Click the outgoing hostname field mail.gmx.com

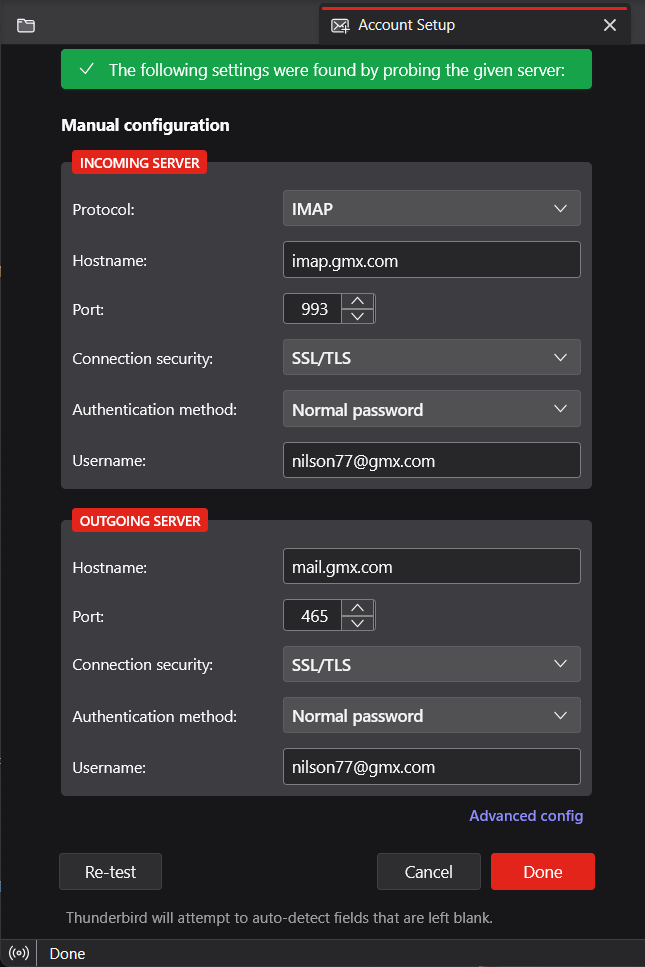[x=431, y=566]
